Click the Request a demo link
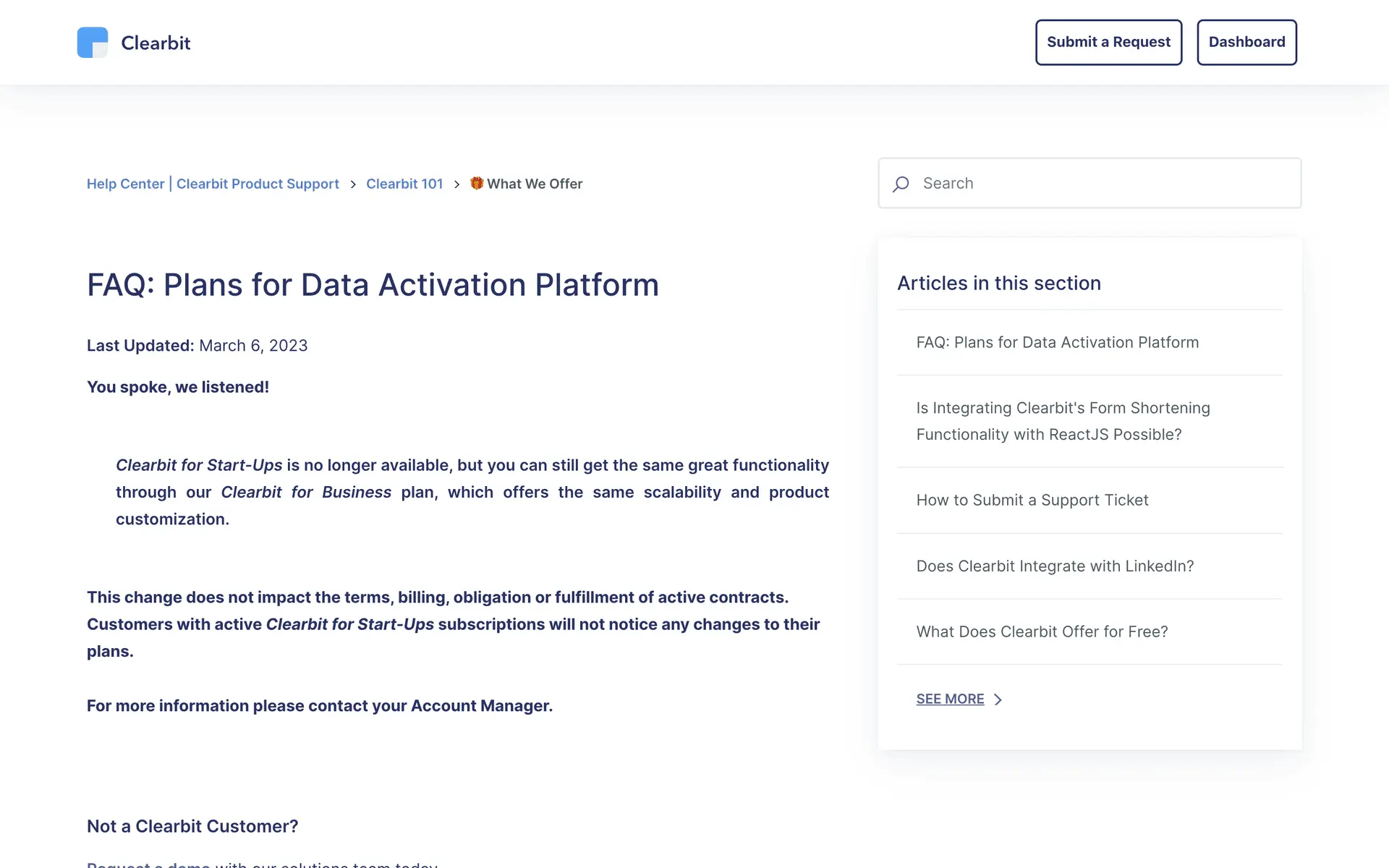This screenshot has width=1389, height=868. [148, 864]
